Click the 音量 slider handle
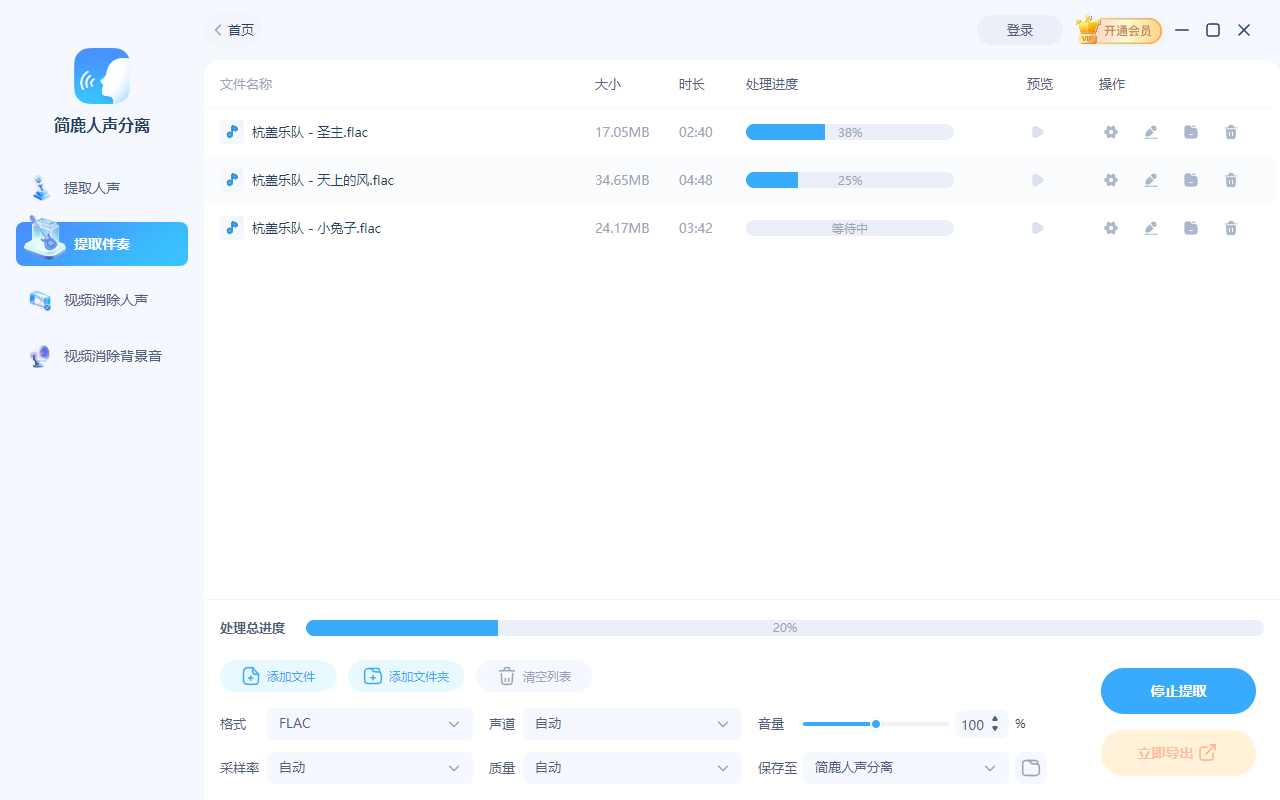Viewport: 1280px width, 800px height. pyautogui.click(x=876, y=724)
